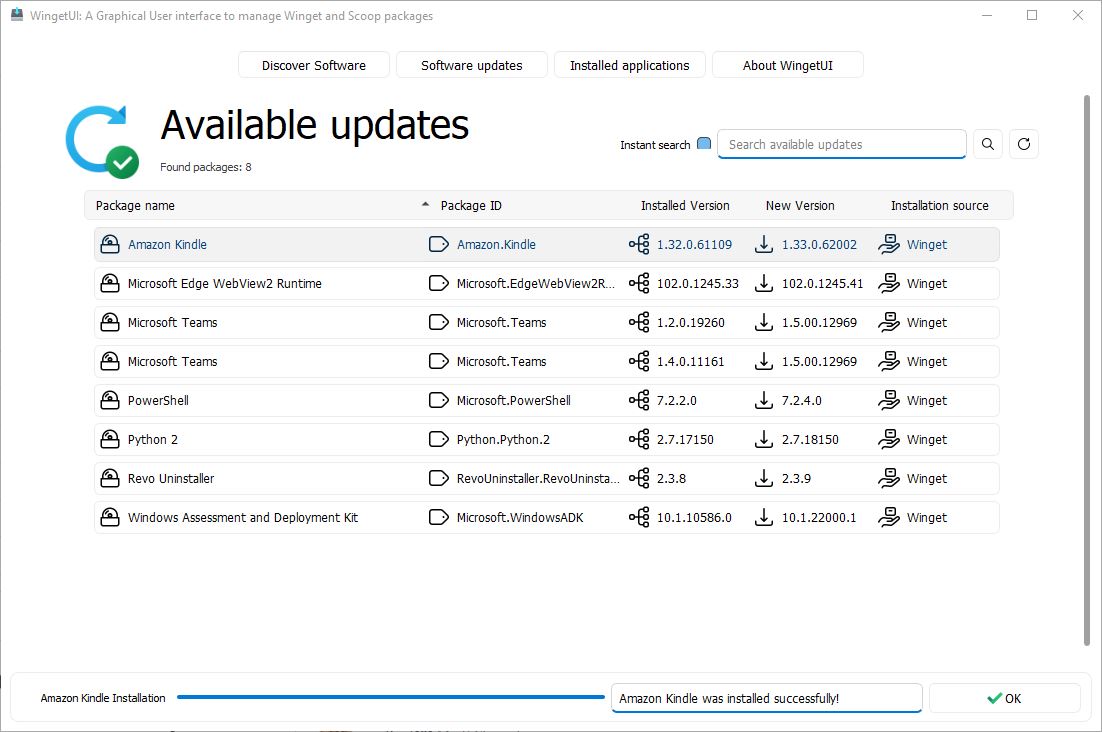This screenshot has width=1102, height=732.
Task: Select Windows Assessment and Deployment Kit name
Action: point(242,517)
